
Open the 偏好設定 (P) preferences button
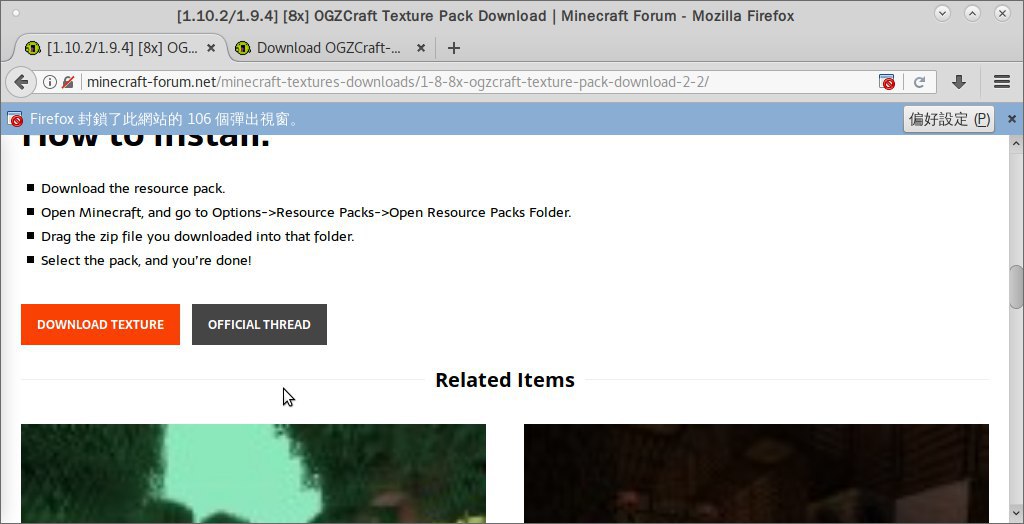(949, 119)
